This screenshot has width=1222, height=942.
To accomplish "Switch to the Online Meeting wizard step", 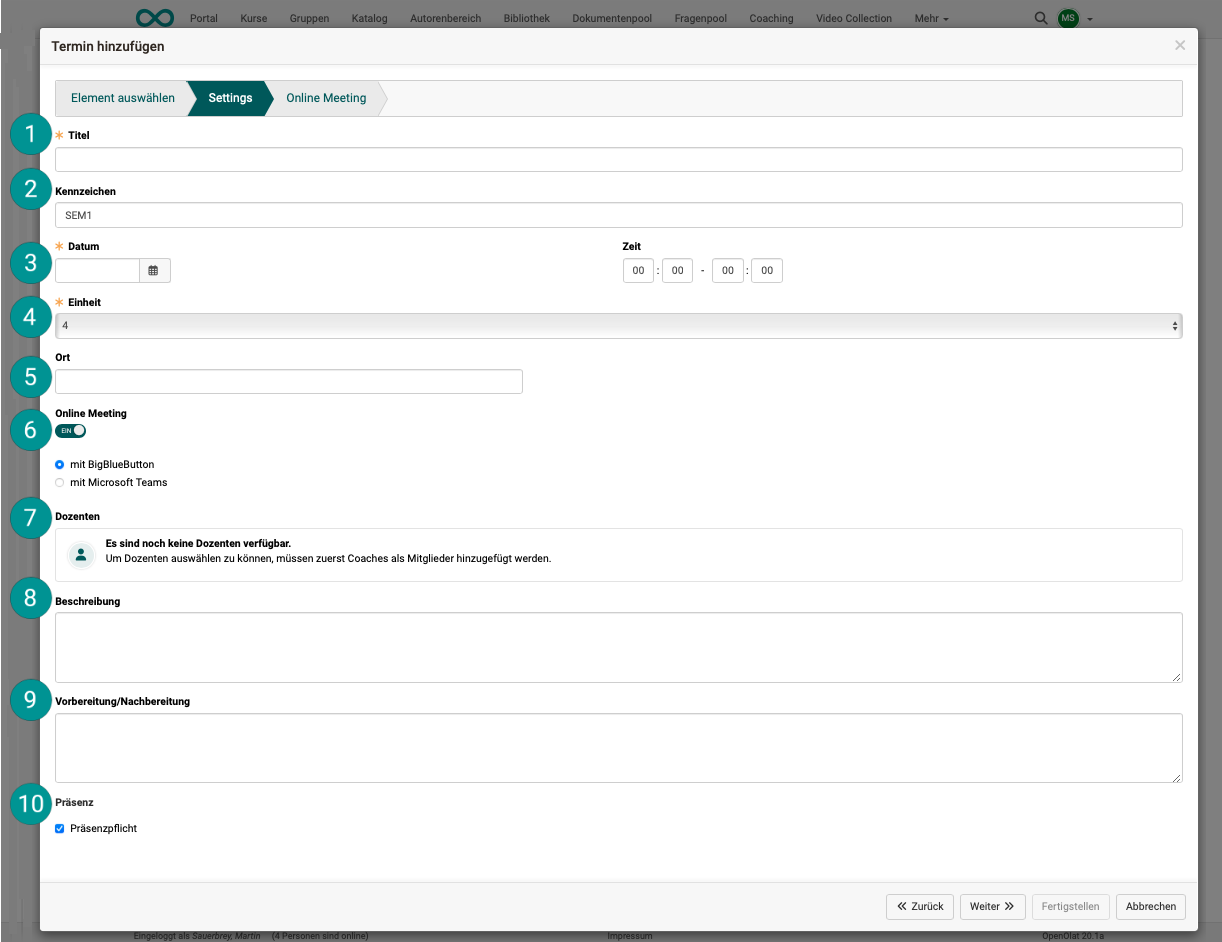I will [x=326, y=98].
